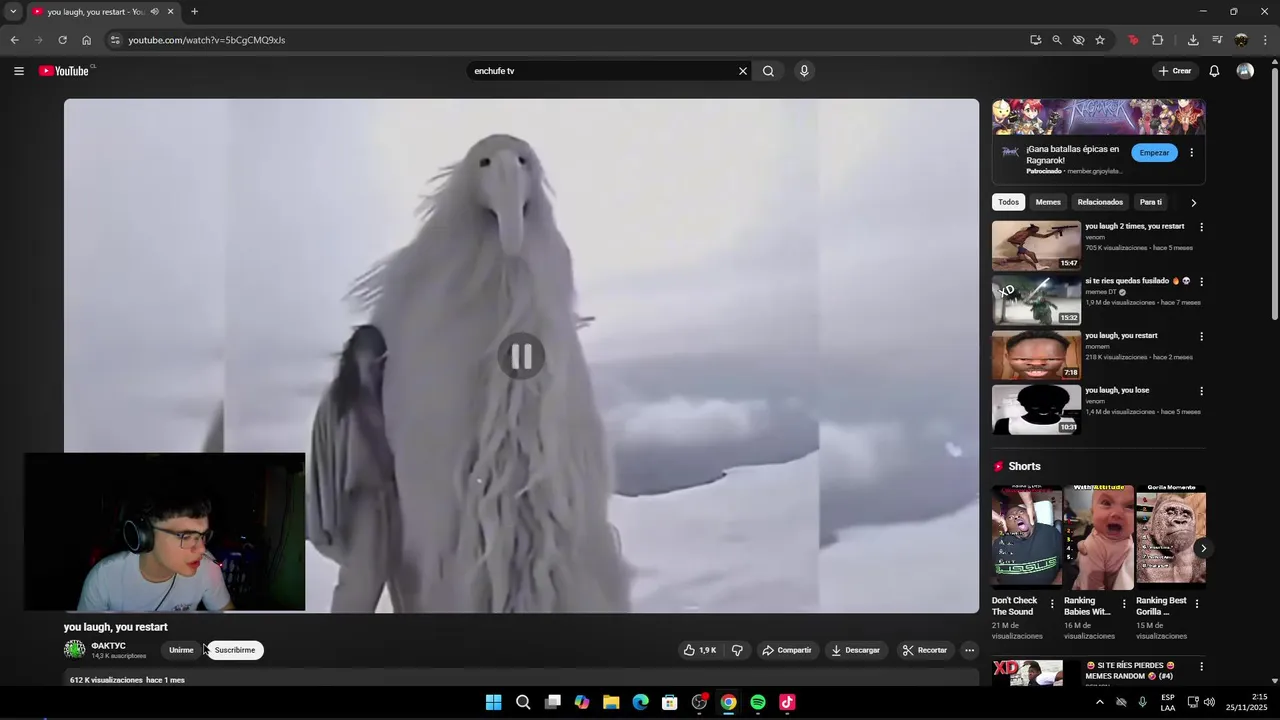Open the zoom magnifier icon in address bar
Viewport: 1280px width, 720px height.
coord(1057,40)
